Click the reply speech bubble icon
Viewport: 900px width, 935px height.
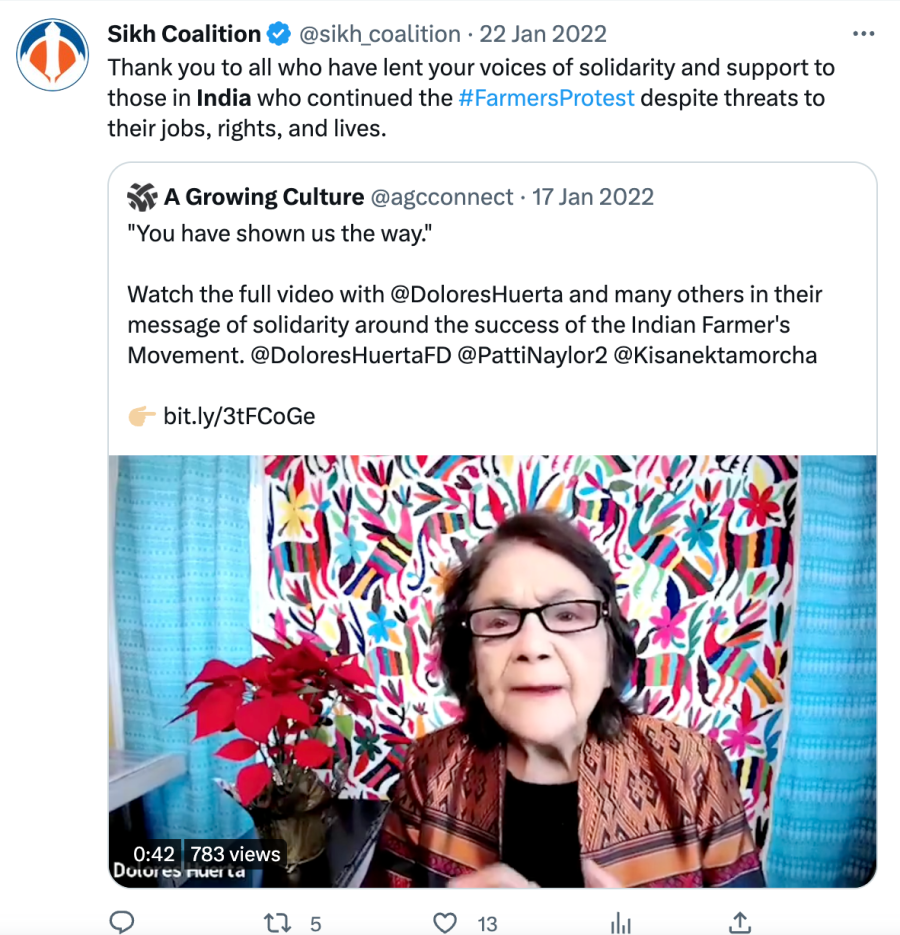click(x=121, y=922)
